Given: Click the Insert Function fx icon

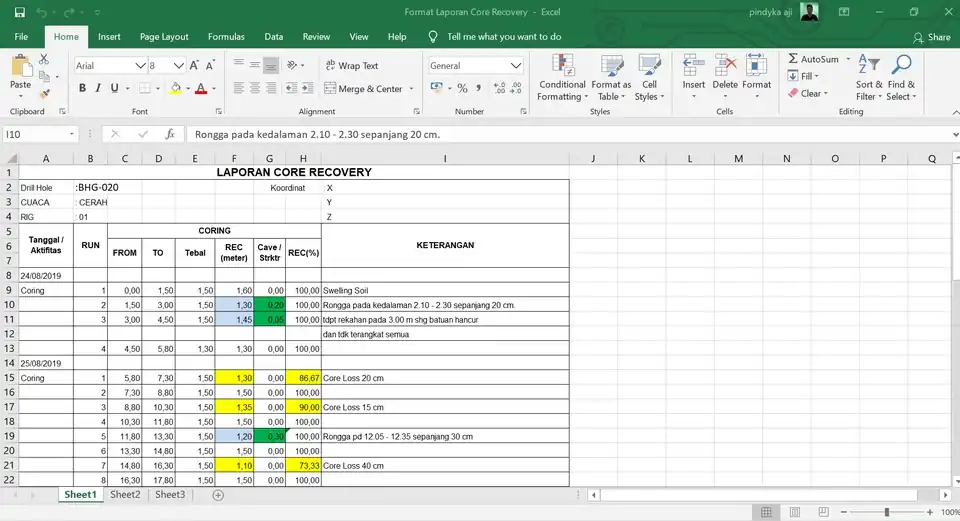Looking at the screenshot, I should click(170, 134).
